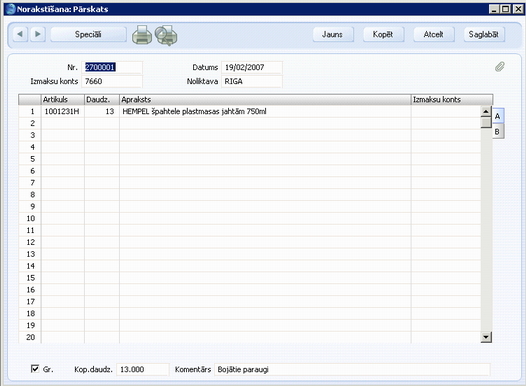Open the Speciāli menu

(x=88, y=34)
